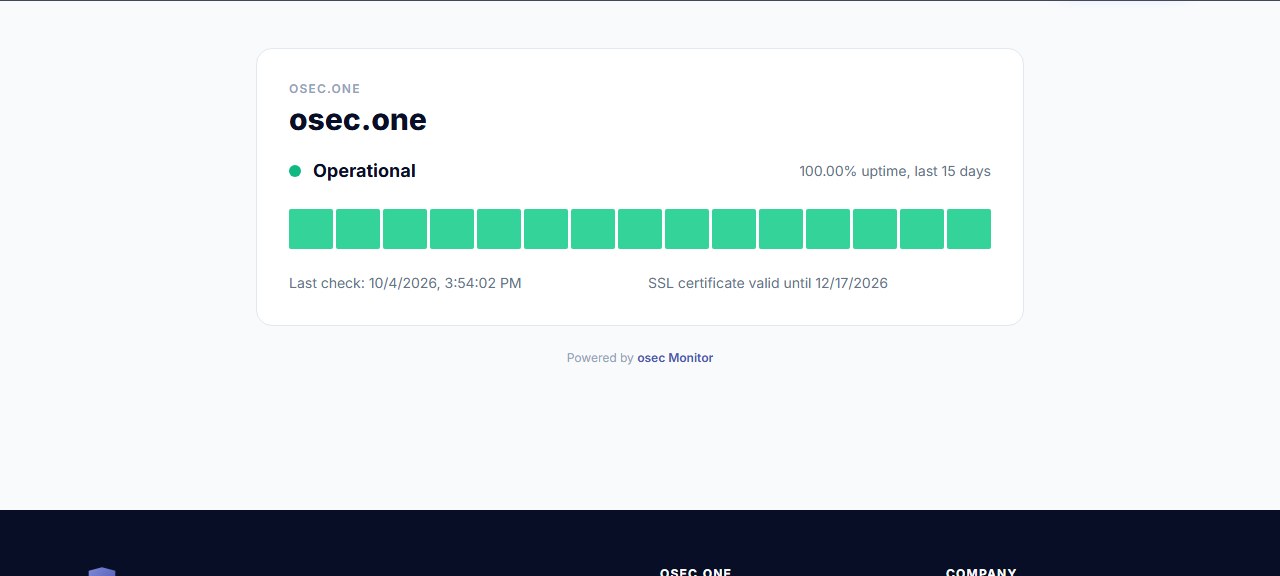
Task: Click the Operational status text
Action: (x=364, y=171)
